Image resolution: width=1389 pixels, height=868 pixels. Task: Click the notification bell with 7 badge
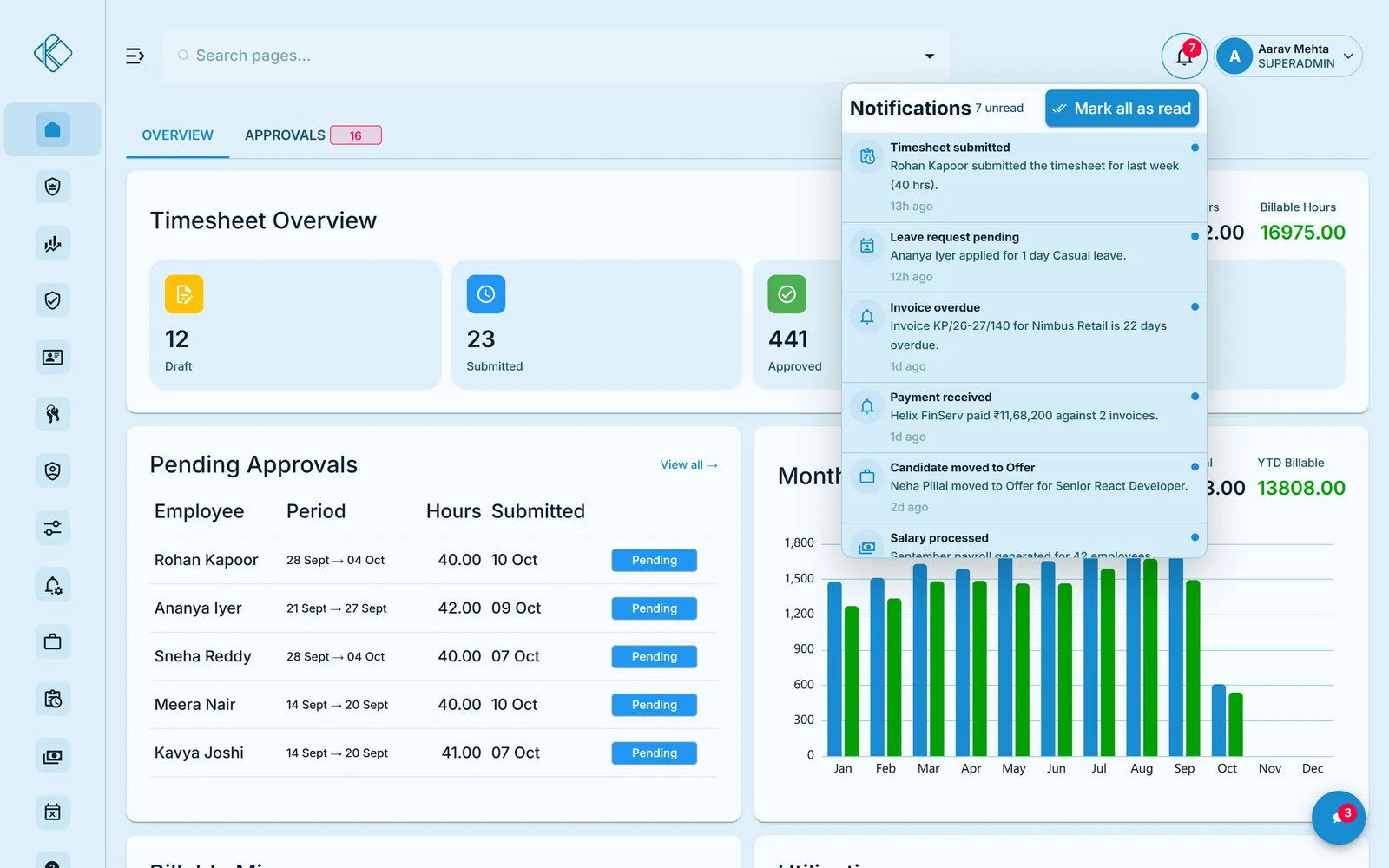pos(1184,56)
